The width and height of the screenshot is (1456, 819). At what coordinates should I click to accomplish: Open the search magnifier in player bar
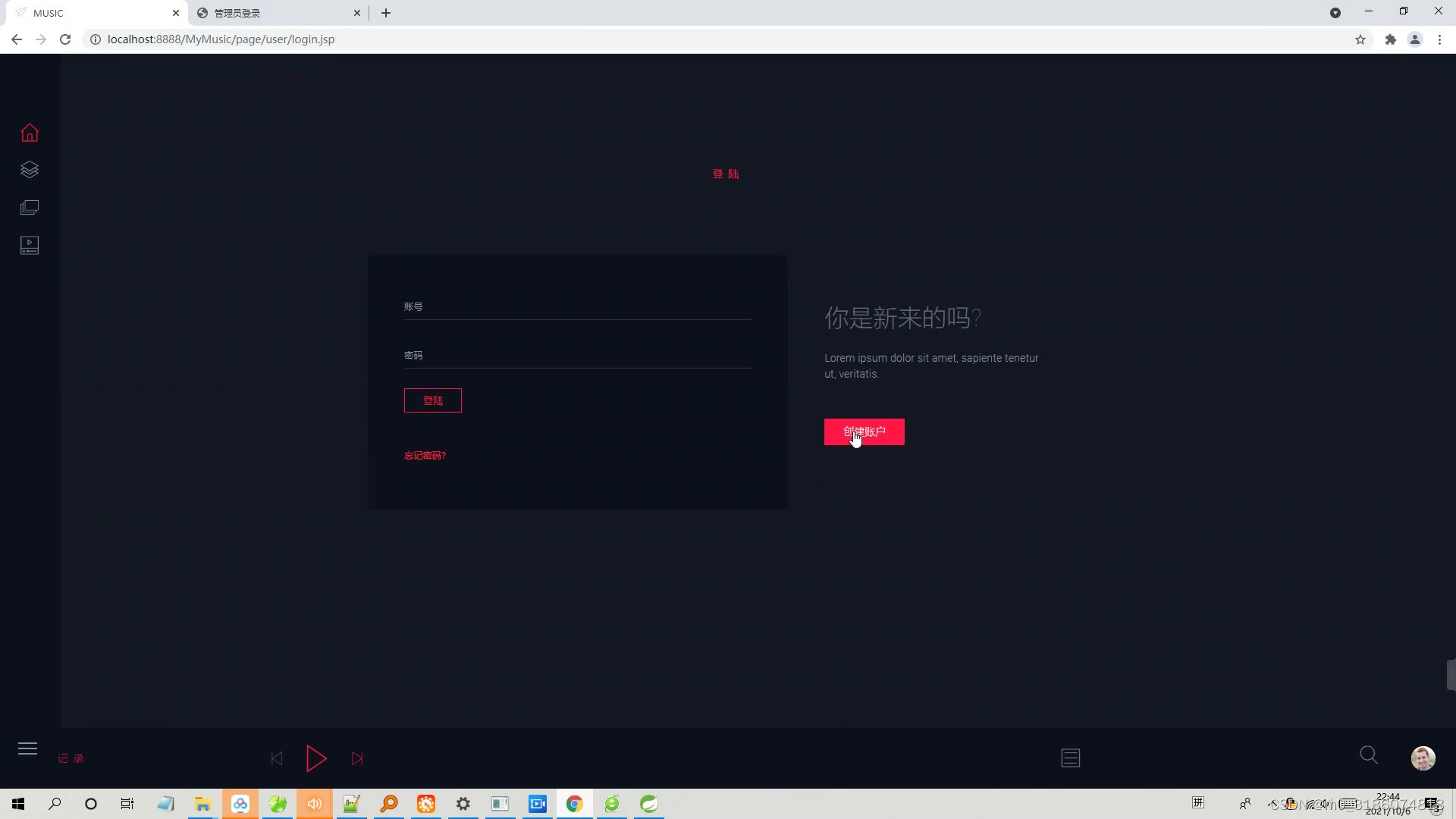(1369, 755)
